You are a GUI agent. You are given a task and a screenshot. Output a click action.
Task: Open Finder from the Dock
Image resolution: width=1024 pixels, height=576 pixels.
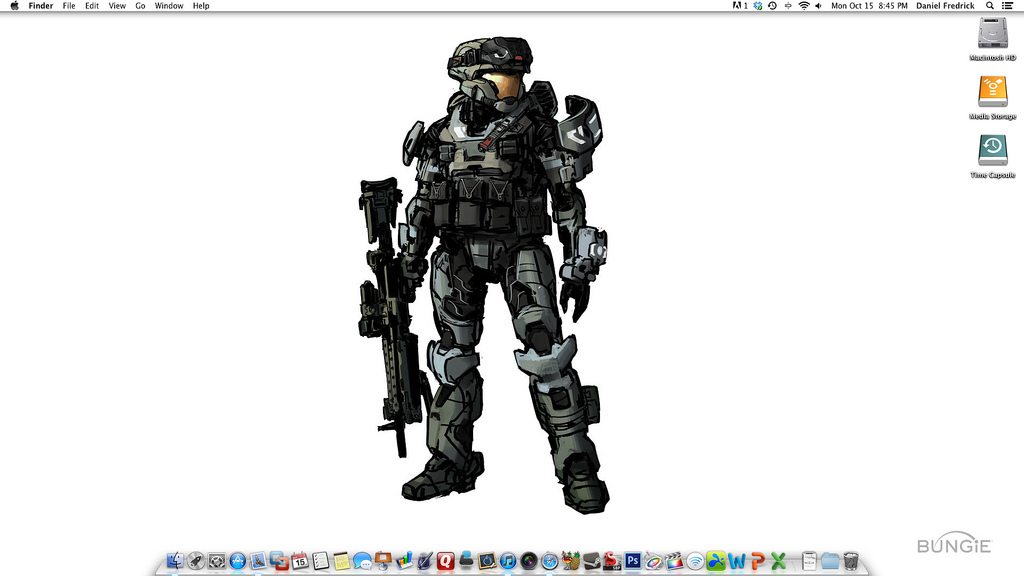point(175,560)
